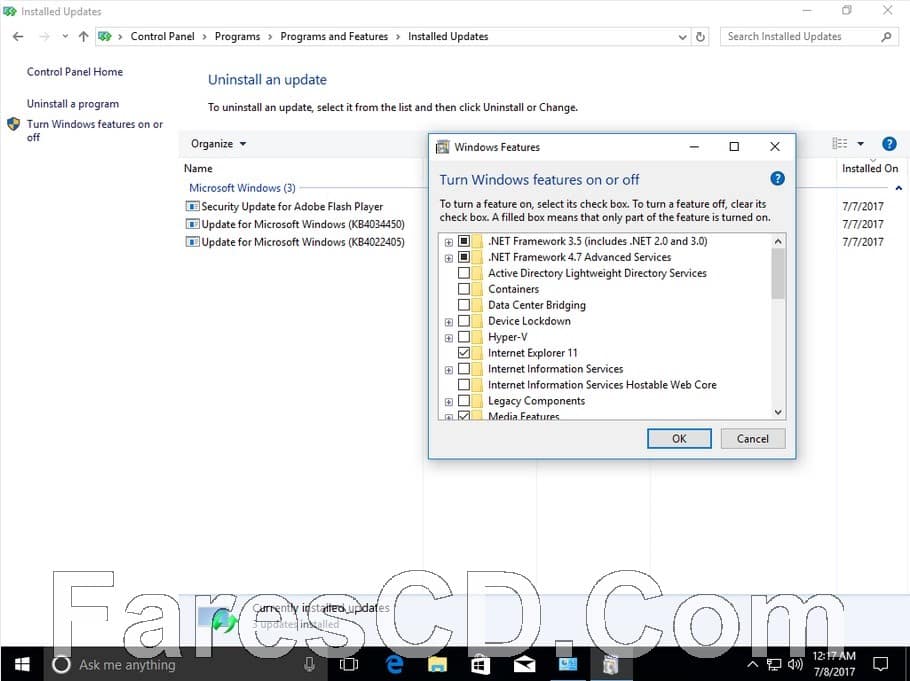Open the Control Panel Home link
This screenshot has width=910, height=681.
(75, 72)
